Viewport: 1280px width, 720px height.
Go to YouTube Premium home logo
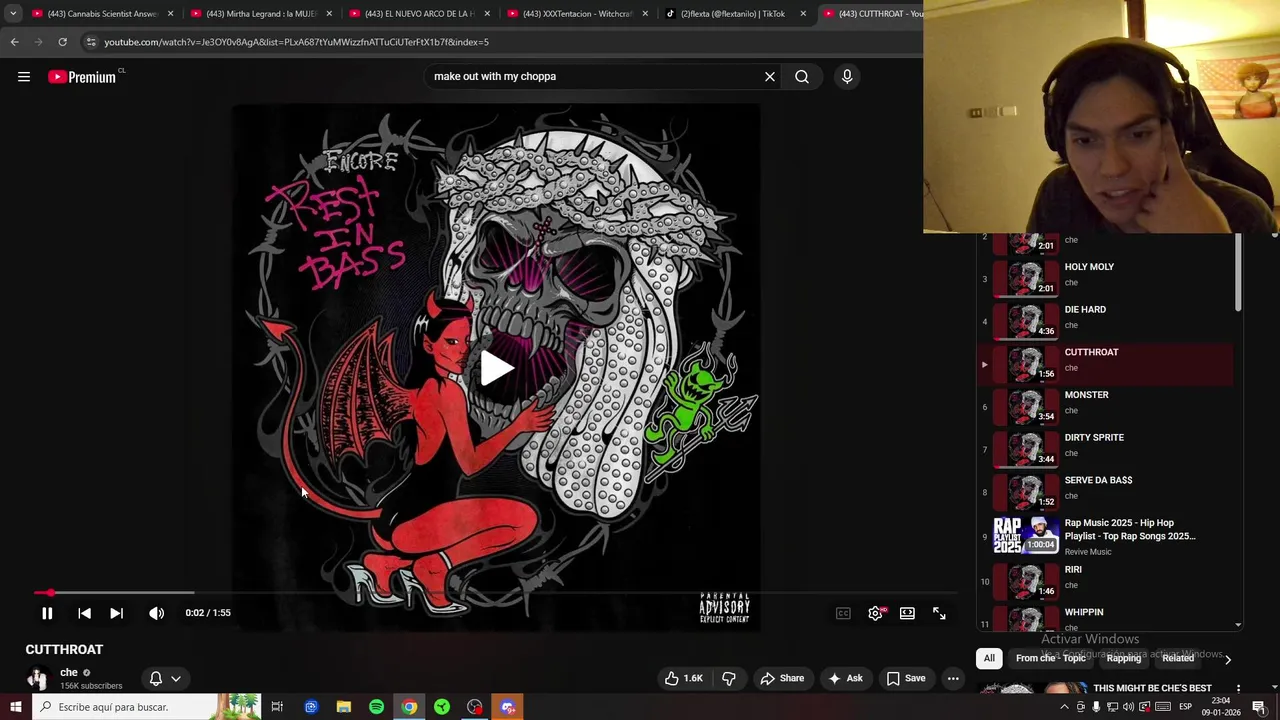(85, 77)
